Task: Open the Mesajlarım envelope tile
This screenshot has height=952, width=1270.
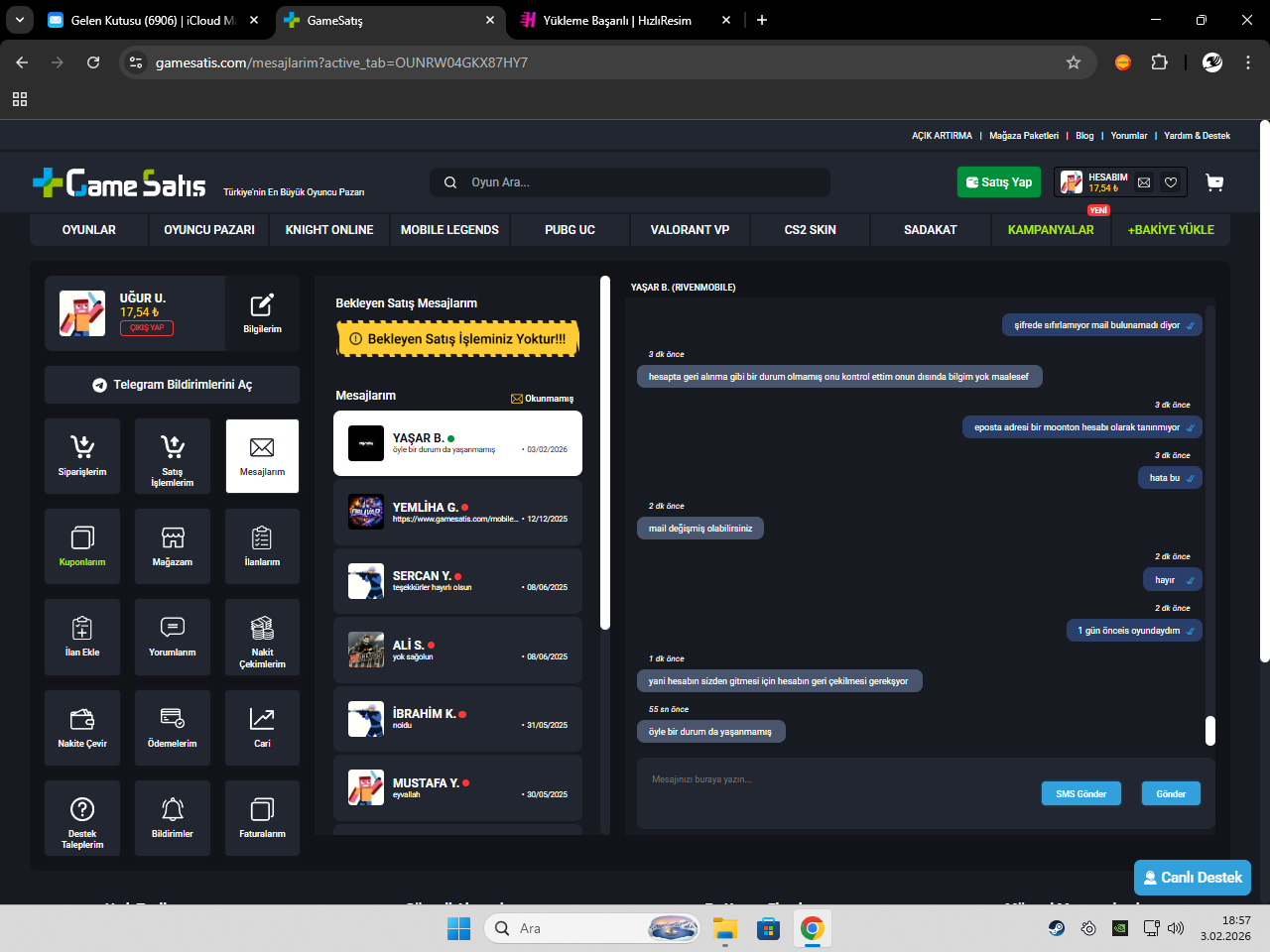Action: [x=262, y=456]
